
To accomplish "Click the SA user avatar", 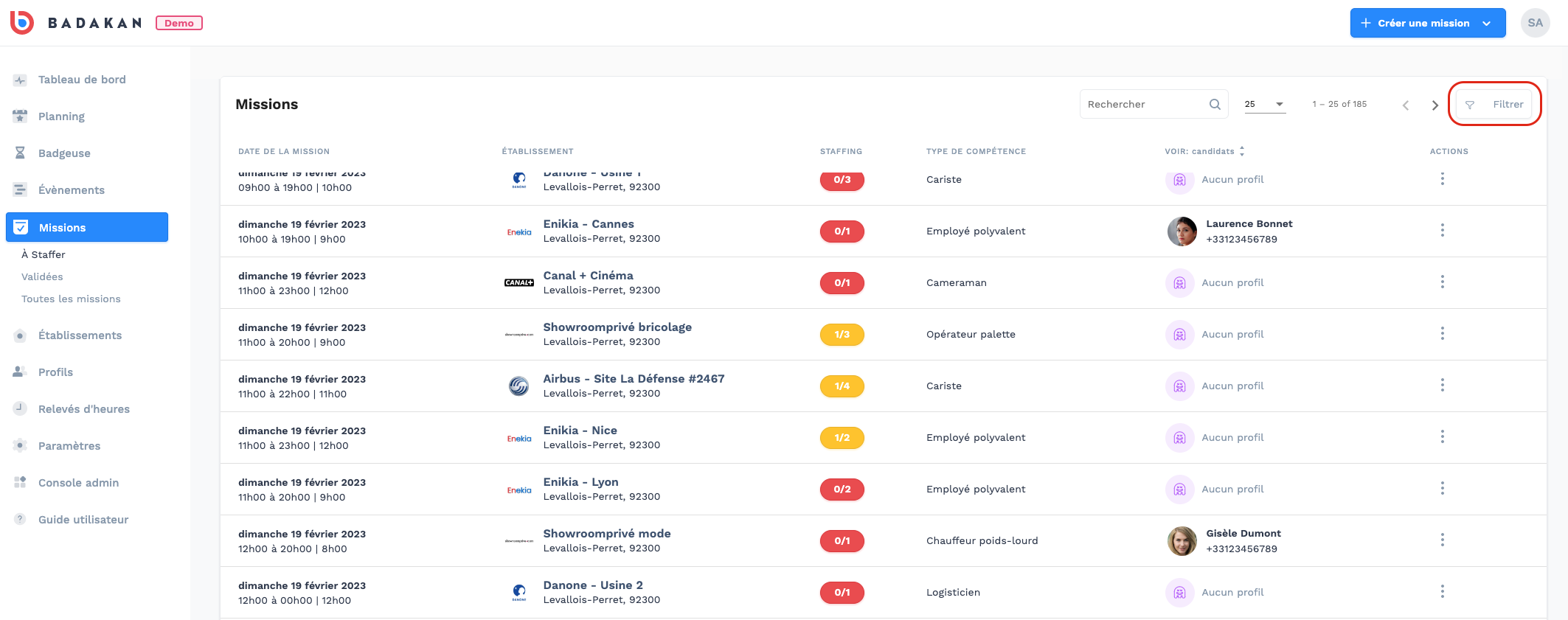I will point(1535,23).
